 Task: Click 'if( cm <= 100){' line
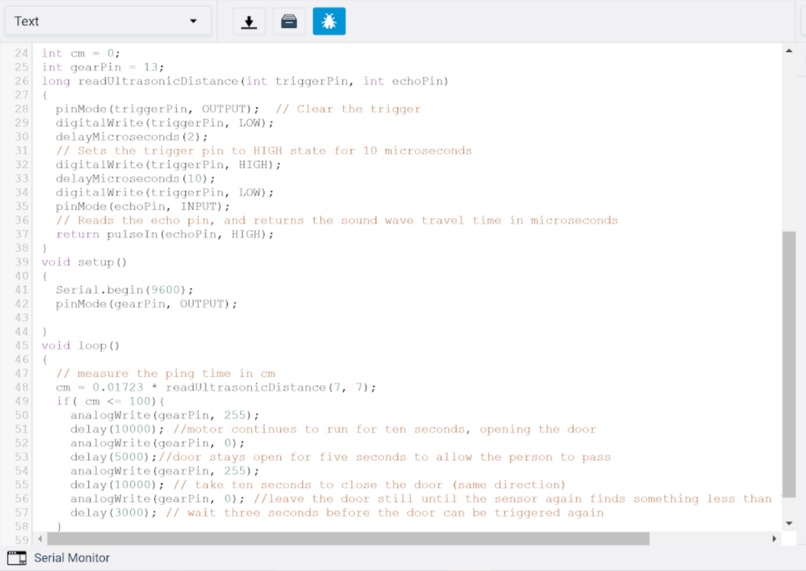[x=110, y=401]
